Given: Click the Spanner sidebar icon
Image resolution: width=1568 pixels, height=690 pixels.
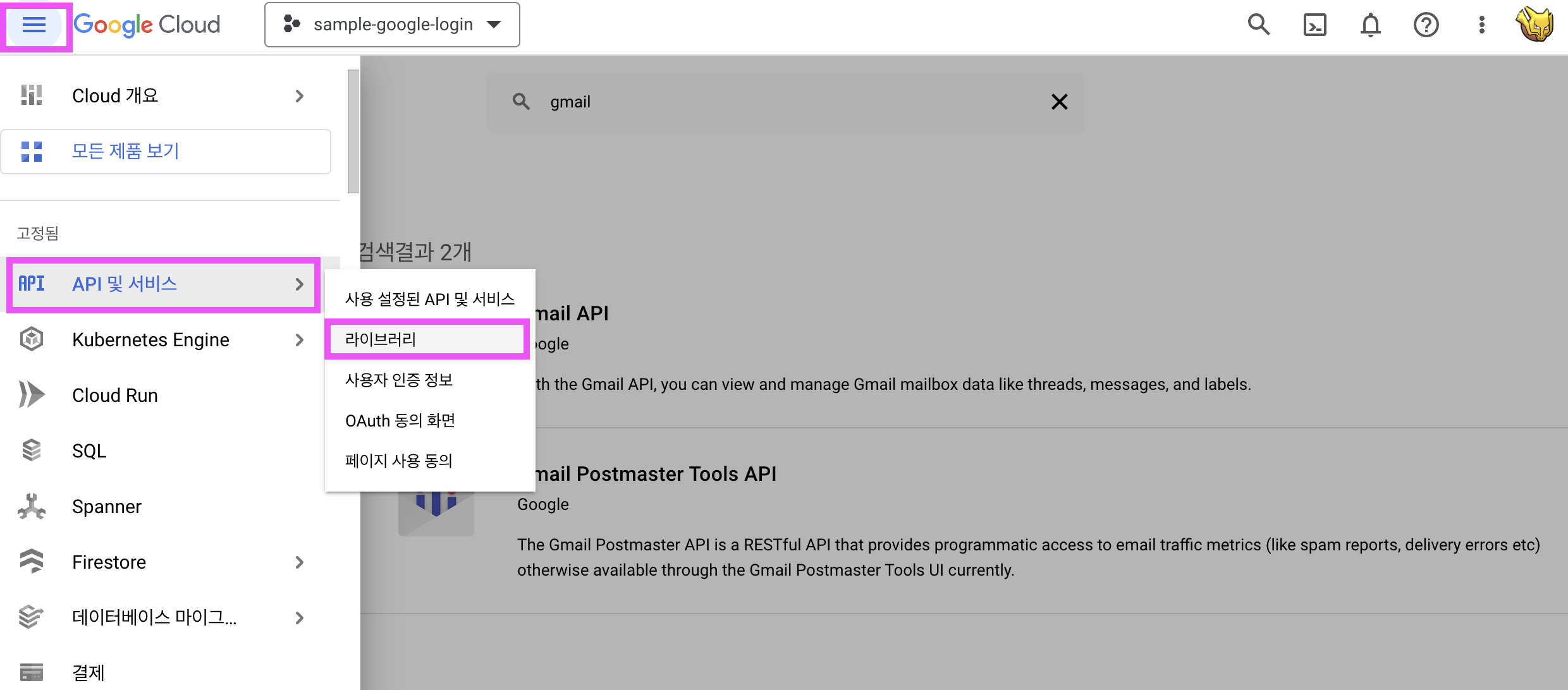Looking at the screenshot, I should (32, 506).
